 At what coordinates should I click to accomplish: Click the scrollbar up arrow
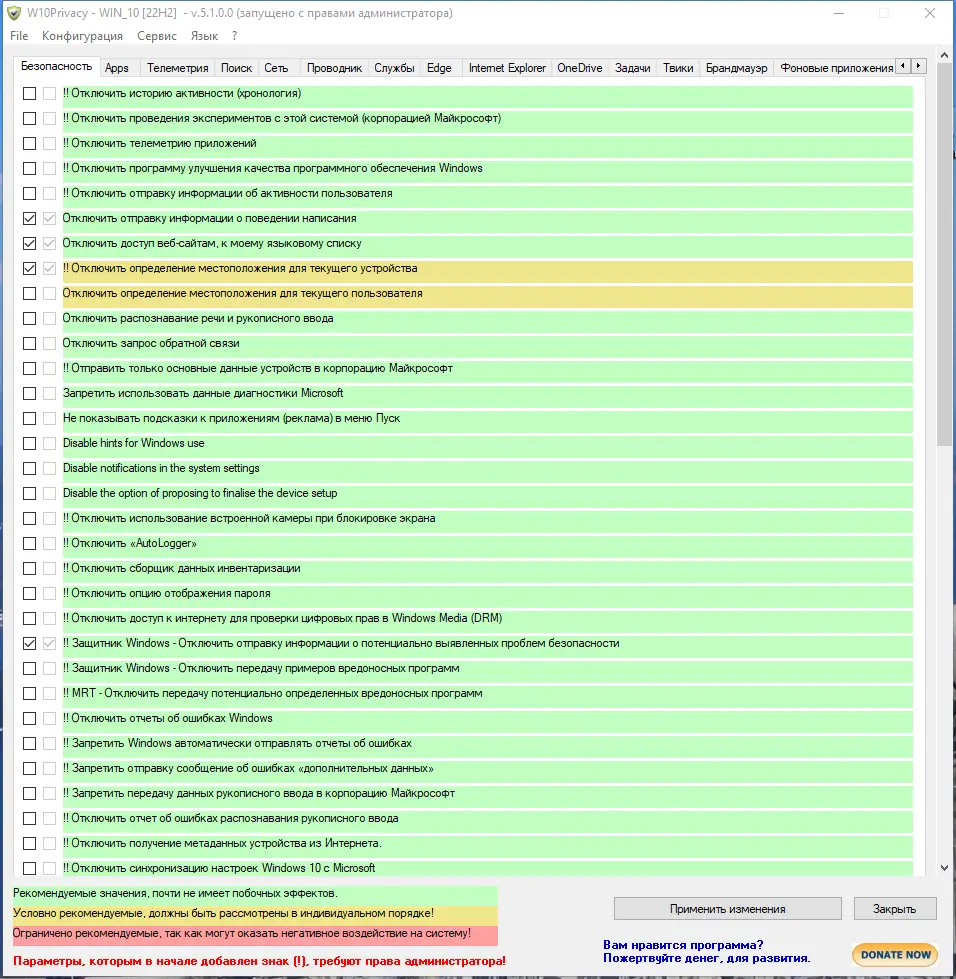[944, 56]
